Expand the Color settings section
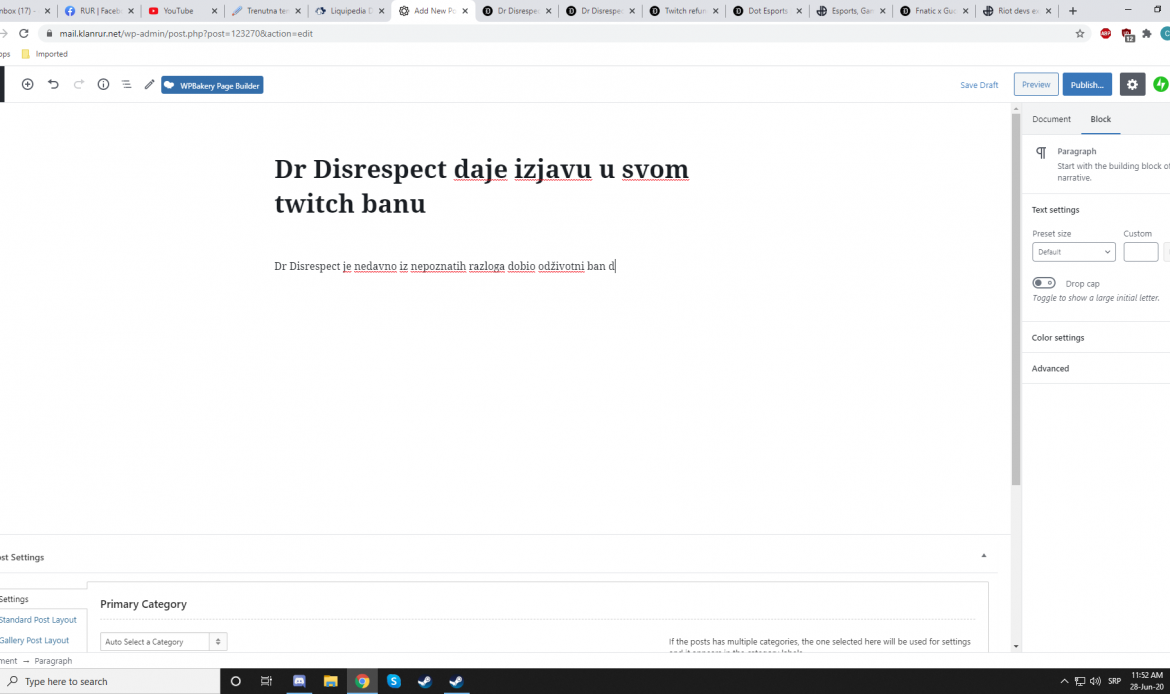1170x694 pixels. (x=1058, y=338)
